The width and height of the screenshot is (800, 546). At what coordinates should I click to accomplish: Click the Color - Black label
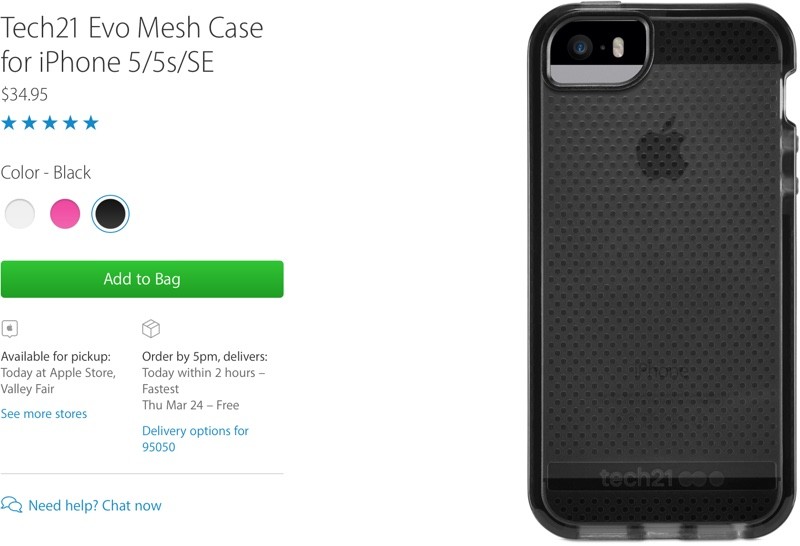tap(46, 172)
